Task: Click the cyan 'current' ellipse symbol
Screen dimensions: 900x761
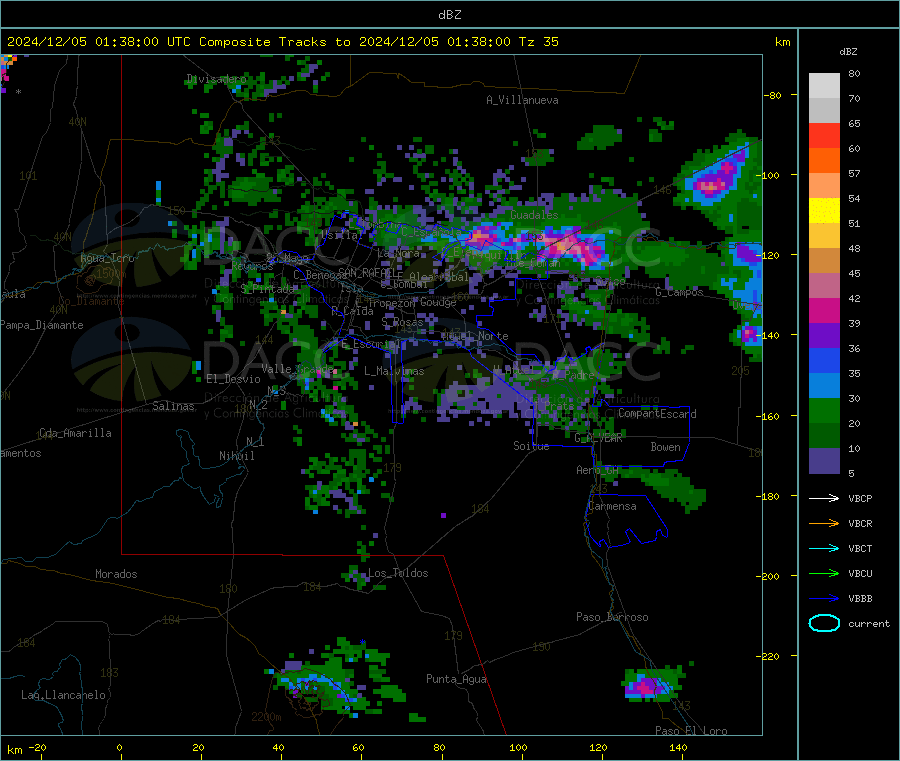Action: pyautogui.click(x=824, y=623)
